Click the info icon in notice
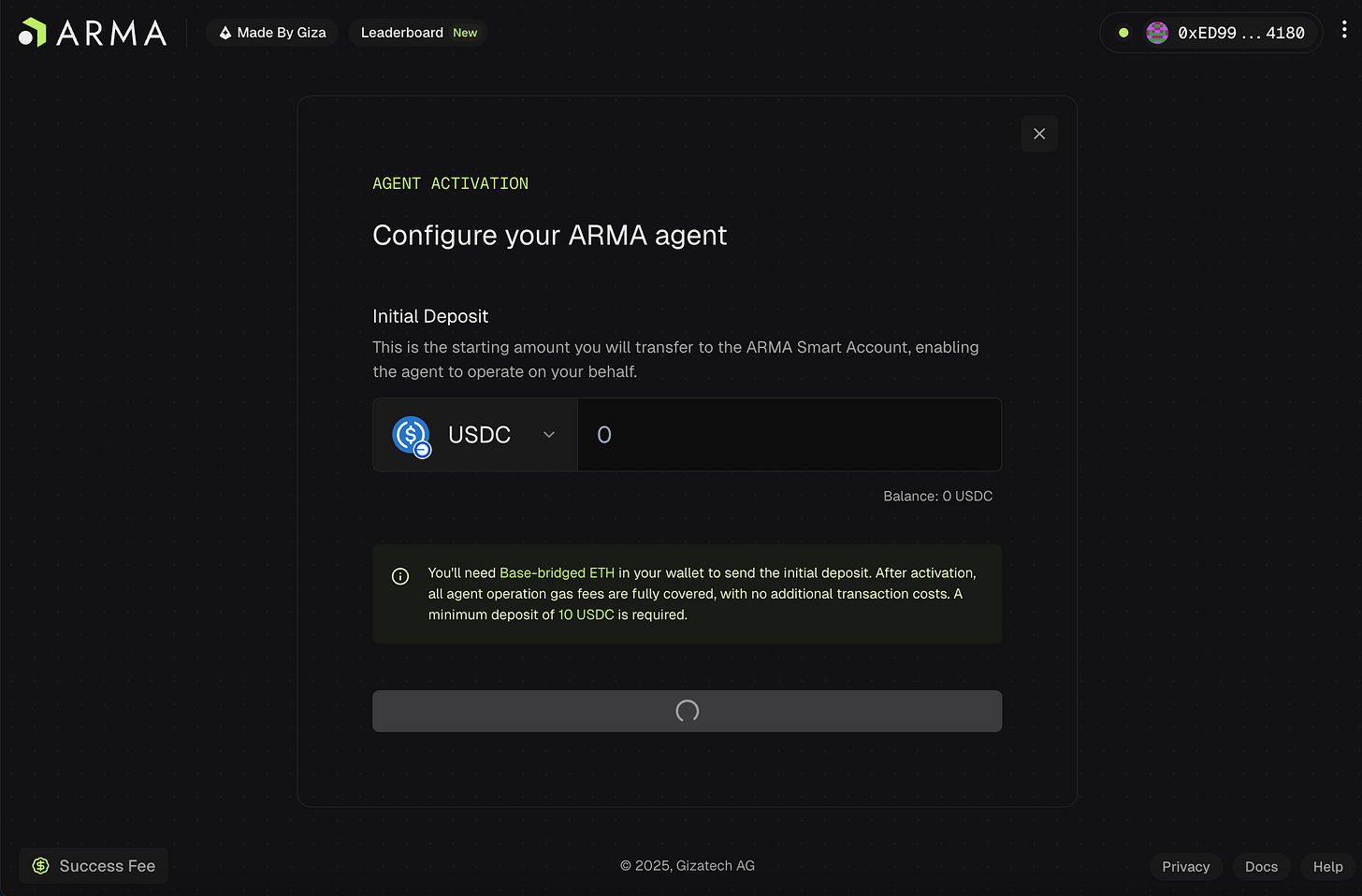The width and height of the screenshot is (1362, 896). 400,576
